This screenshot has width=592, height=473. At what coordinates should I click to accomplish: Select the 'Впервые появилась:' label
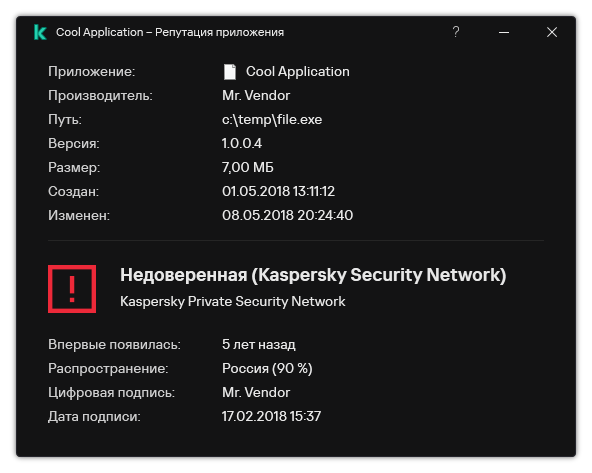click(114, 345)
